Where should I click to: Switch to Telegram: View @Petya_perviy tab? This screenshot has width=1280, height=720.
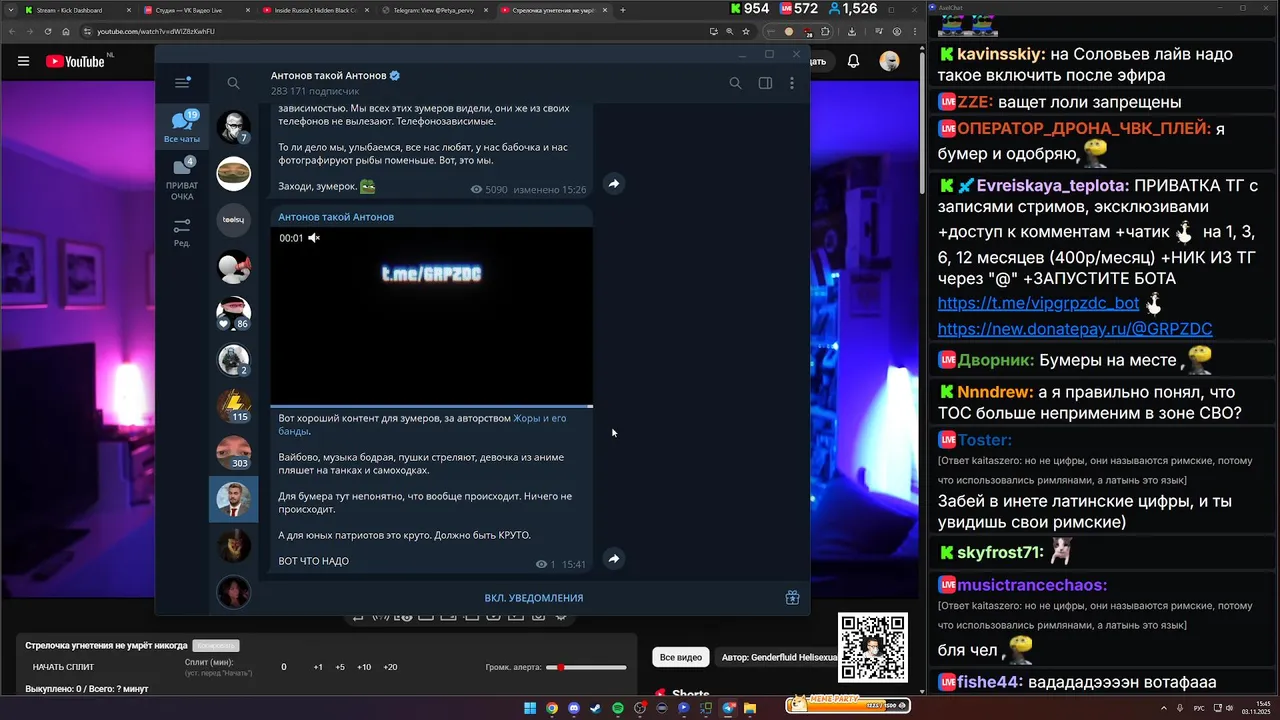pos(432,10)
